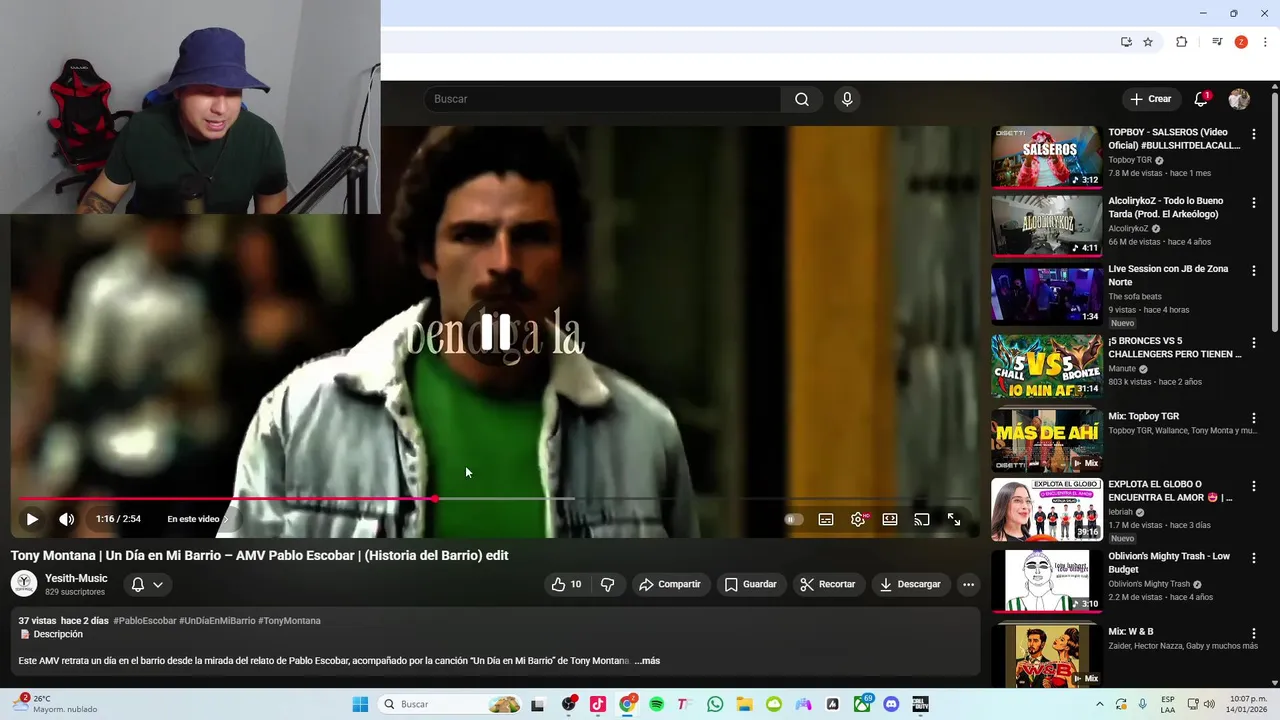Click the #TonyMontana hashtag

coord(289,621)
